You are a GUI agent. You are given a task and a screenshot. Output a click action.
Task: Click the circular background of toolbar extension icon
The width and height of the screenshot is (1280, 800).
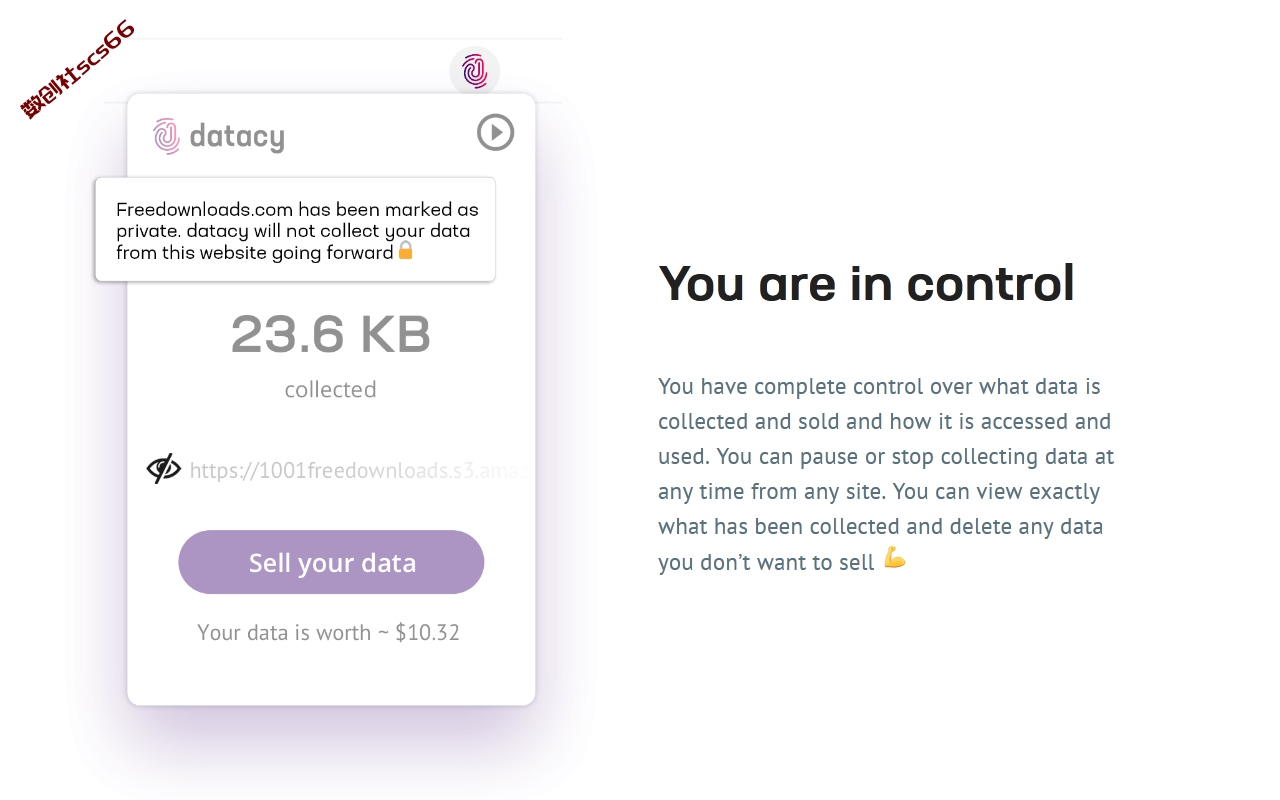[x=475, y=71]
